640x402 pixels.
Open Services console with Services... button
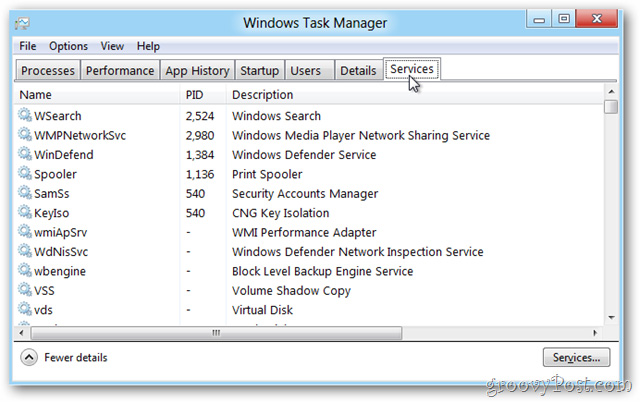coord(576,358)
